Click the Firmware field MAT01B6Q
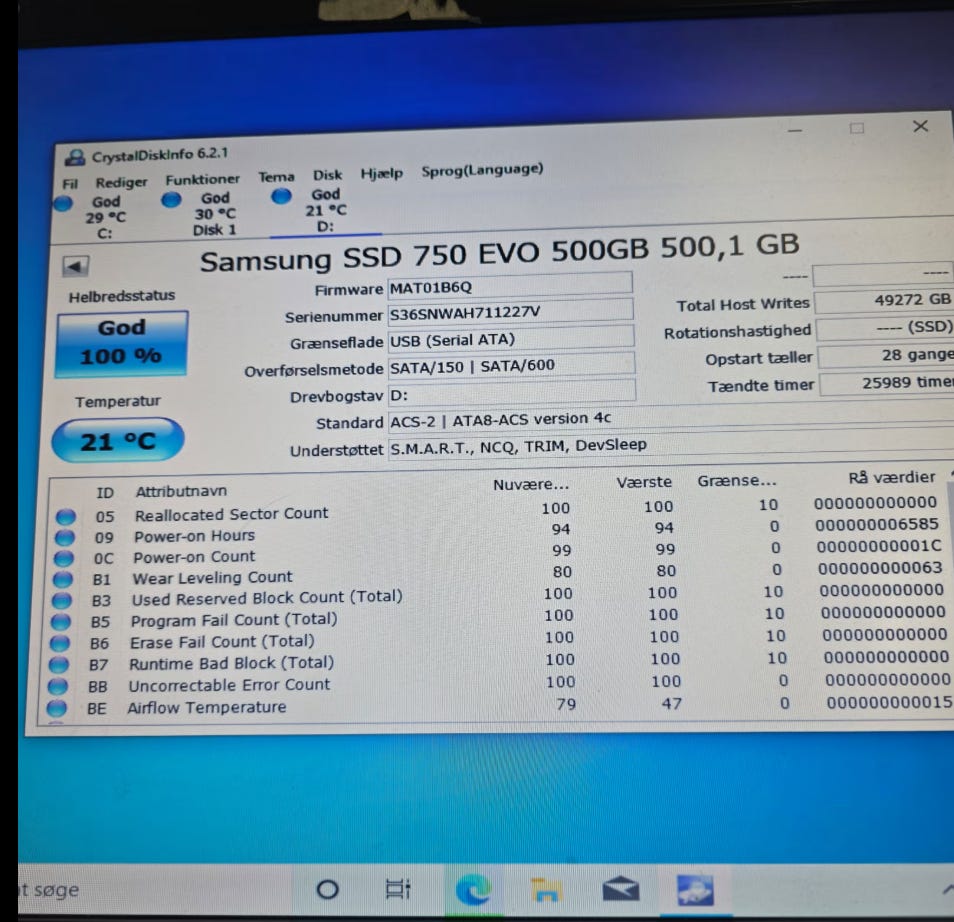The height and width of the screenshot is (922, 954). pos(510,285)
